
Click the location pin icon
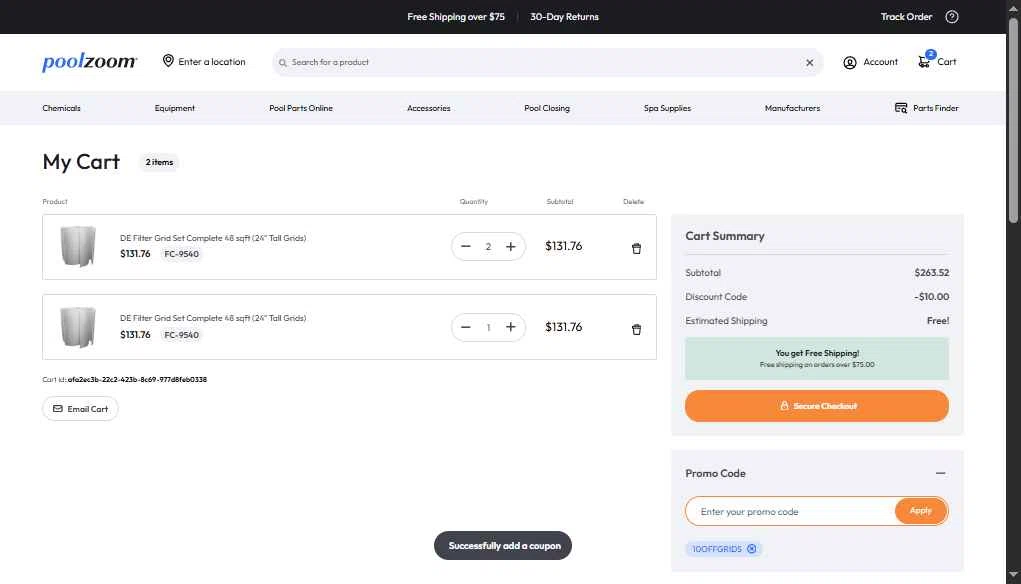point(168,61)
